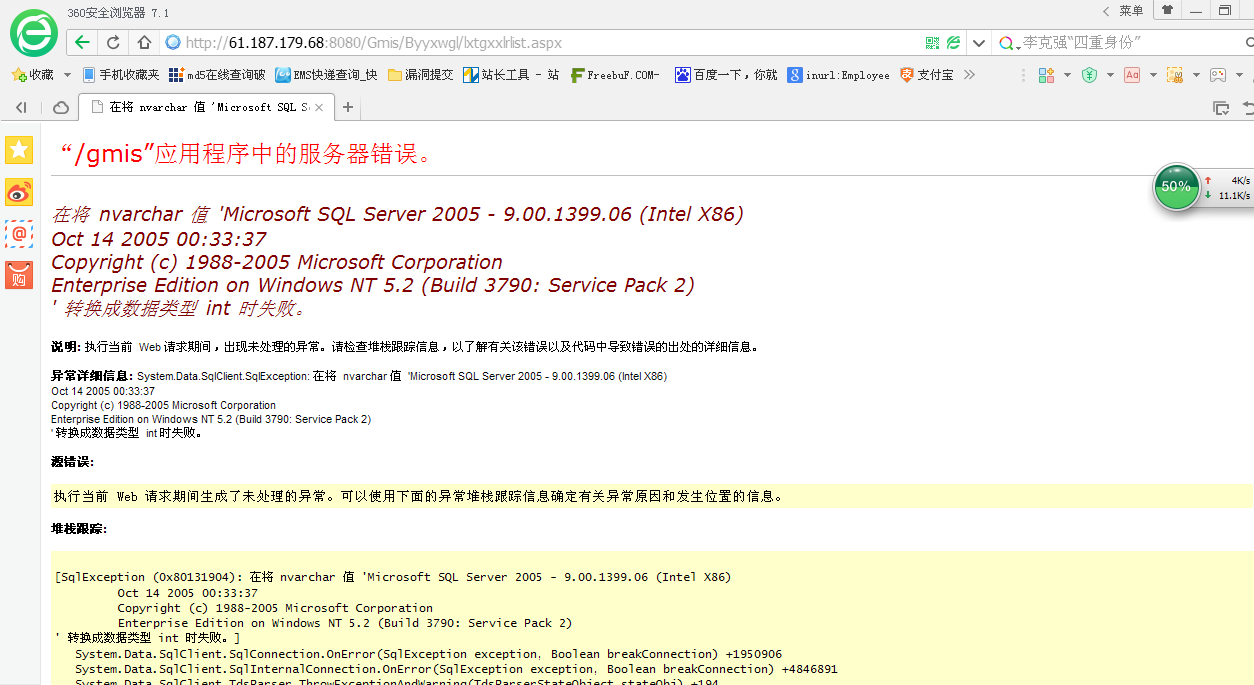Click the red “/gmis” server error heading
This screenshot has width=1254, height=685.
[x=246, y=154]
